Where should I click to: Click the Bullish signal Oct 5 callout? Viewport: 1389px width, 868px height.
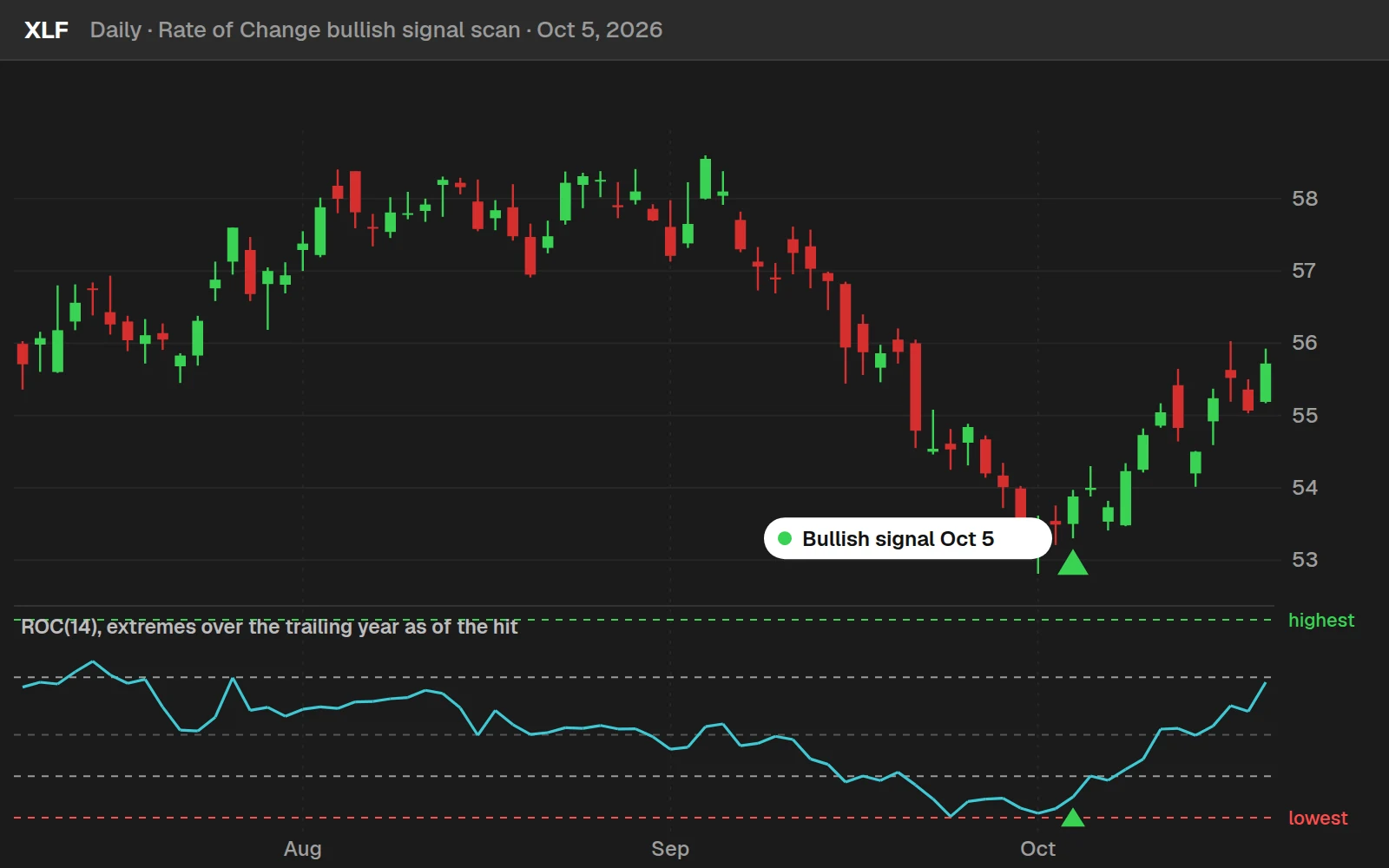click(x=907, y=539)
